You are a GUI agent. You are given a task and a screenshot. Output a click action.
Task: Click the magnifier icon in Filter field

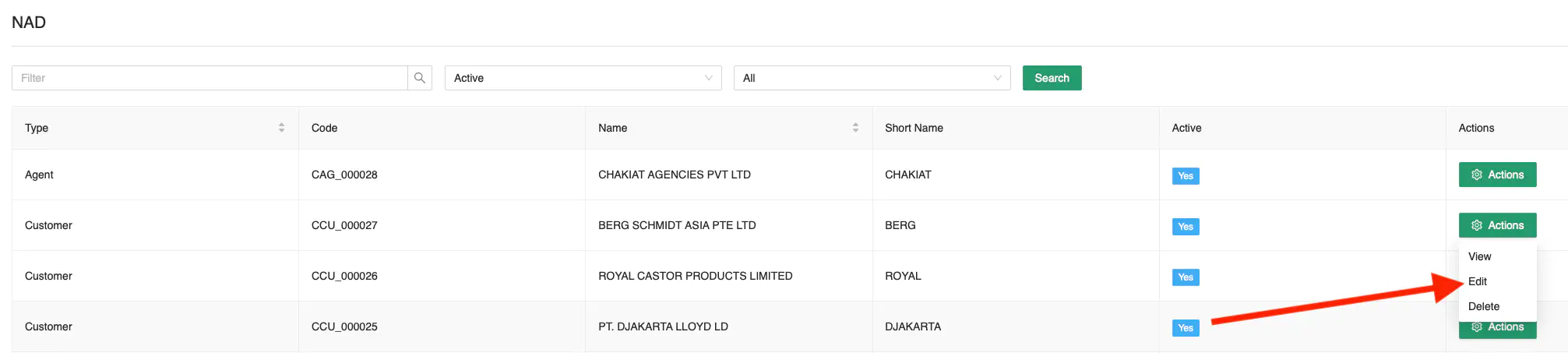click(x=420, y=78)
